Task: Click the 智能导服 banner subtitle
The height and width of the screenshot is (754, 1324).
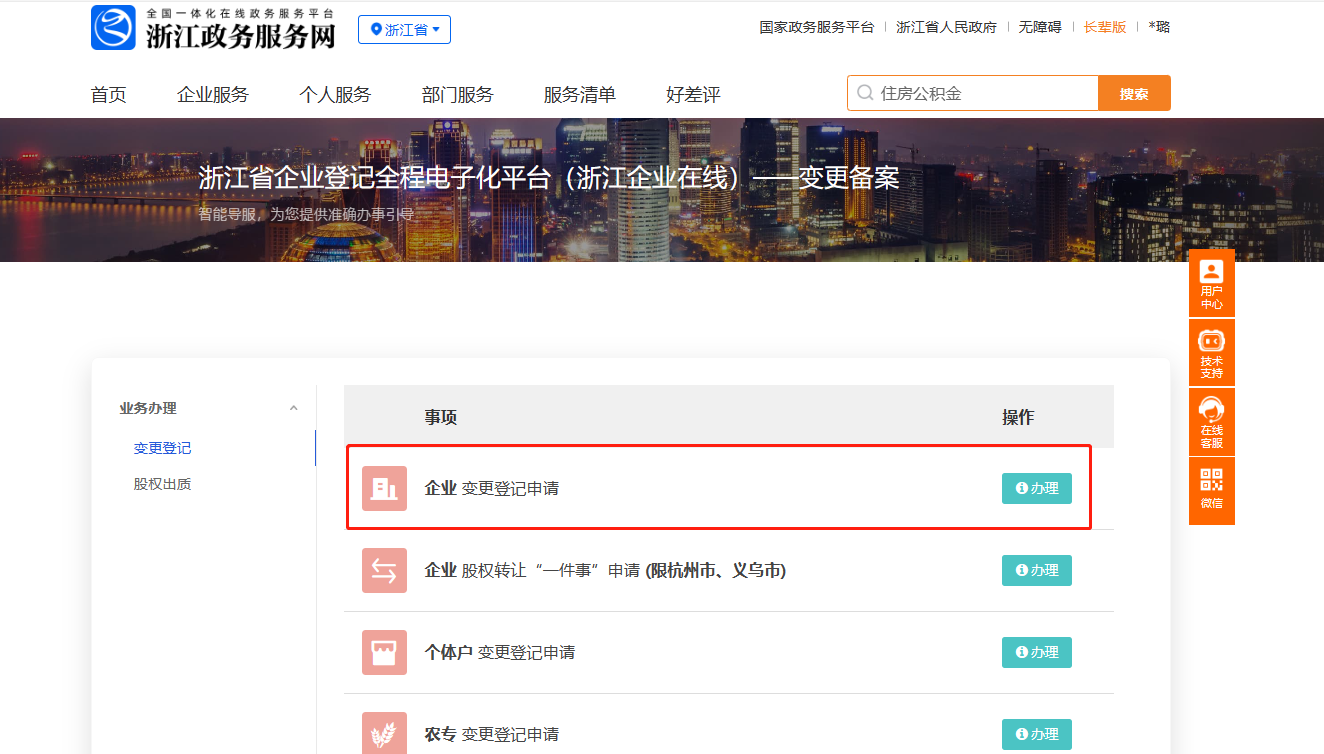Action: pos(306,214)
